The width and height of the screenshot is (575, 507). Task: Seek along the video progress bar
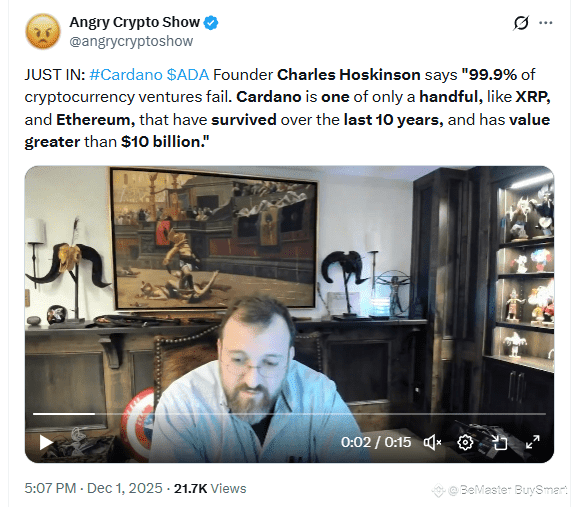pos(289,414)
